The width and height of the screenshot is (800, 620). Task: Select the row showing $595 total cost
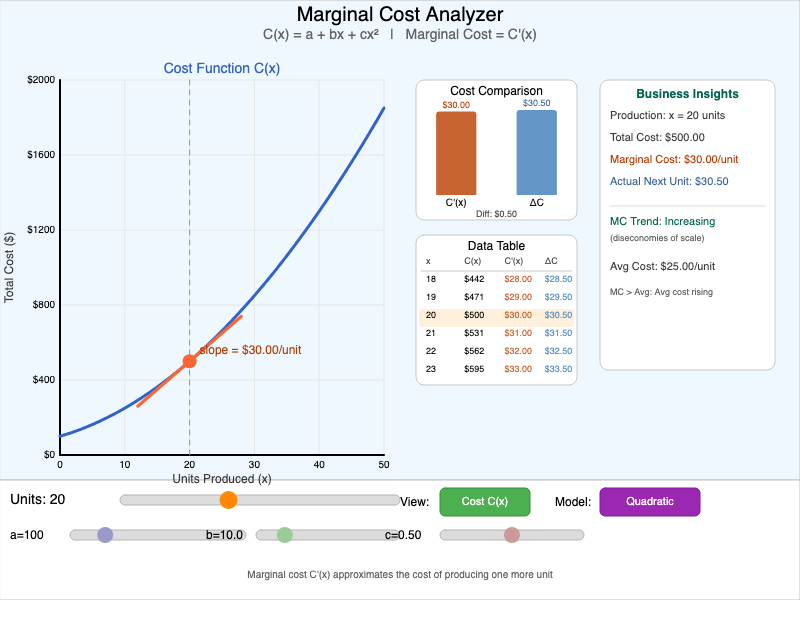(496, 370)
